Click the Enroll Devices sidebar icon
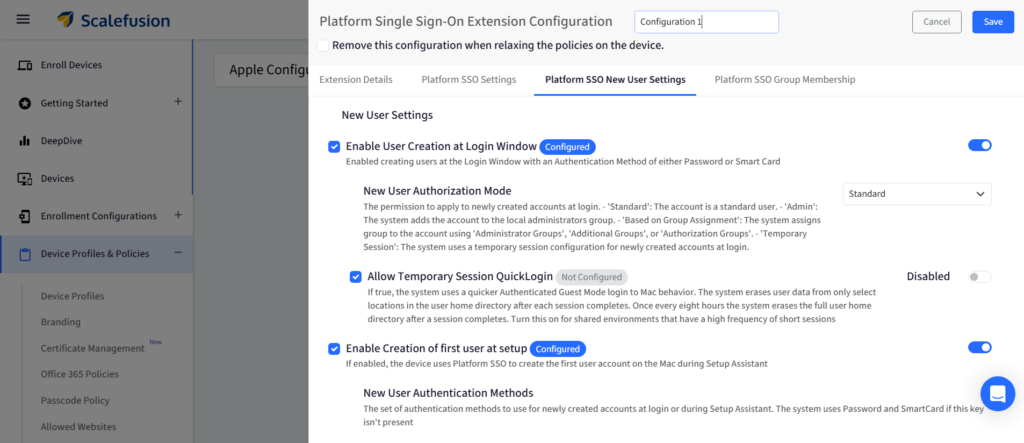This screenshot has width=1024, height=443. coord(25,65)
